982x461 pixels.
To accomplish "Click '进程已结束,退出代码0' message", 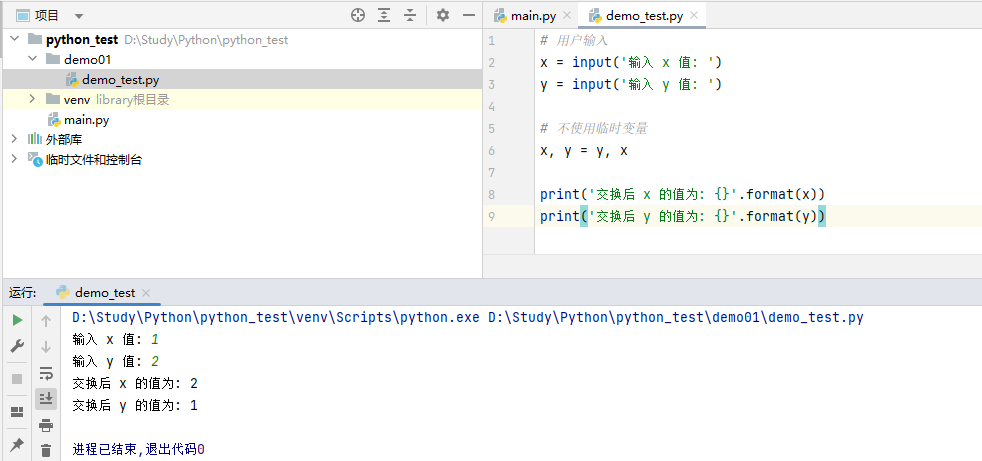I will point(139,449).
